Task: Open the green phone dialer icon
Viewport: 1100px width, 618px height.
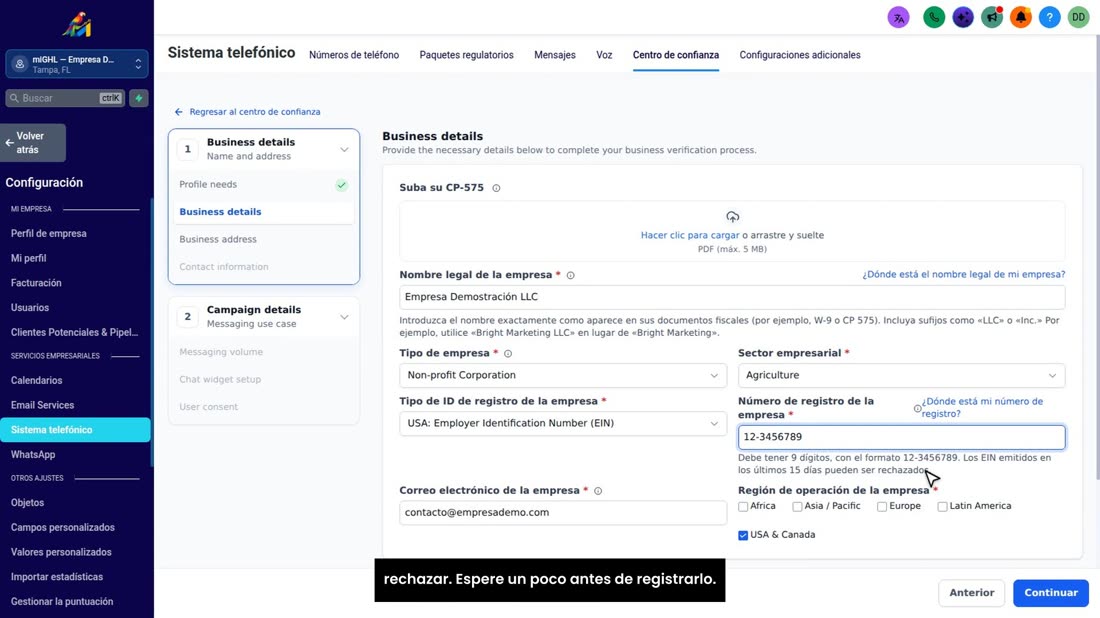Action: click(934, 18)
